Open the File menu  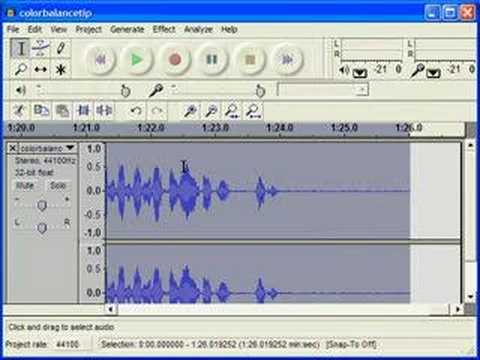click(13, 29)
